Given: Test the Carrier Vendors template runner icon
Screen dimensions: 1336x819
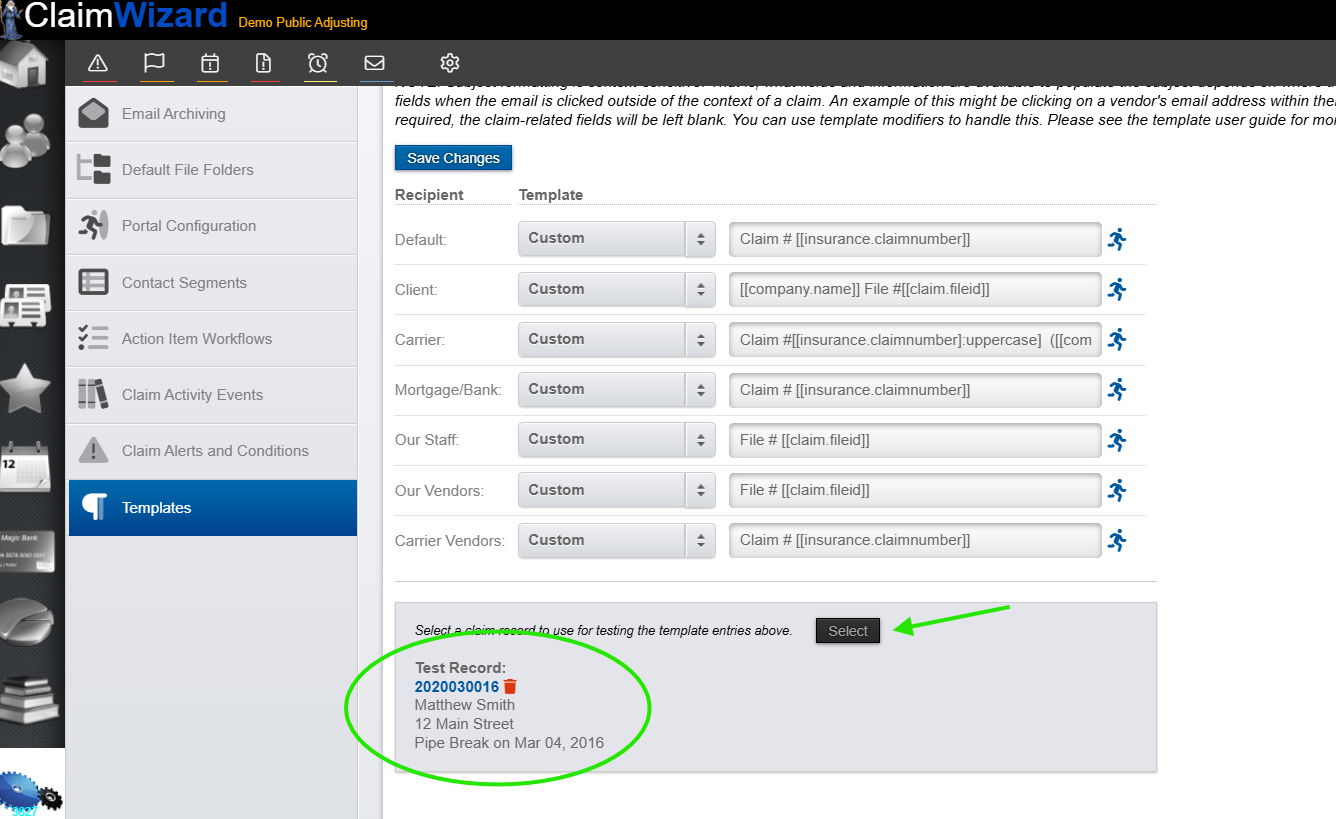Looking at the screenshot, I should [1117, 540].
